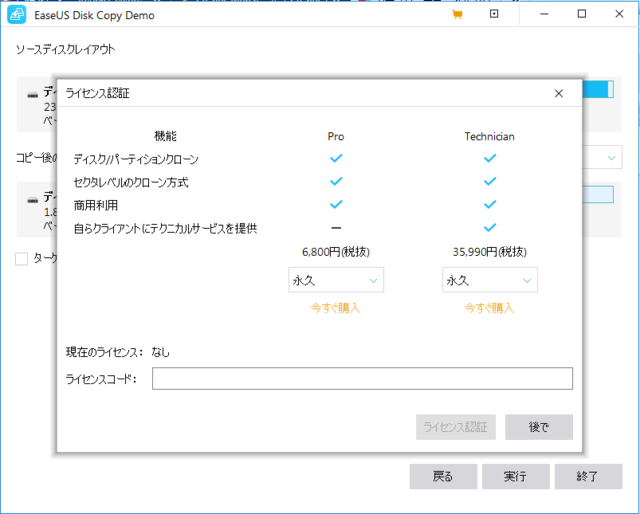Click 今すぐ購入 under the Technician plan
Screen dimensions: 640x514
(x=489, y=308)
